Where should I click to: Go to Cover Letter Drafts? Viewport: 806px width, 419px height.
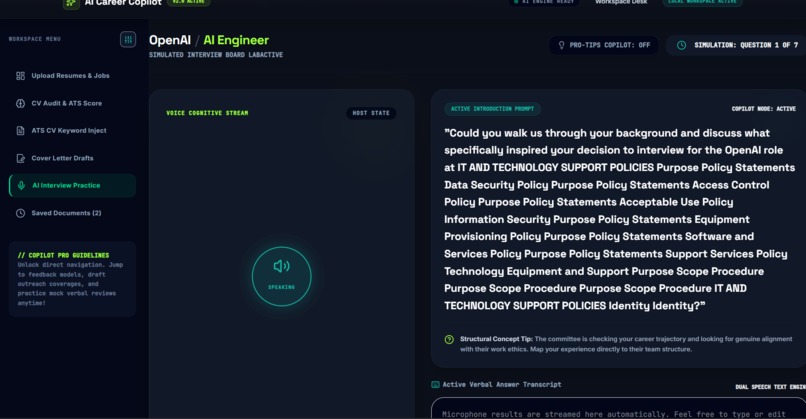click(72, 158)
